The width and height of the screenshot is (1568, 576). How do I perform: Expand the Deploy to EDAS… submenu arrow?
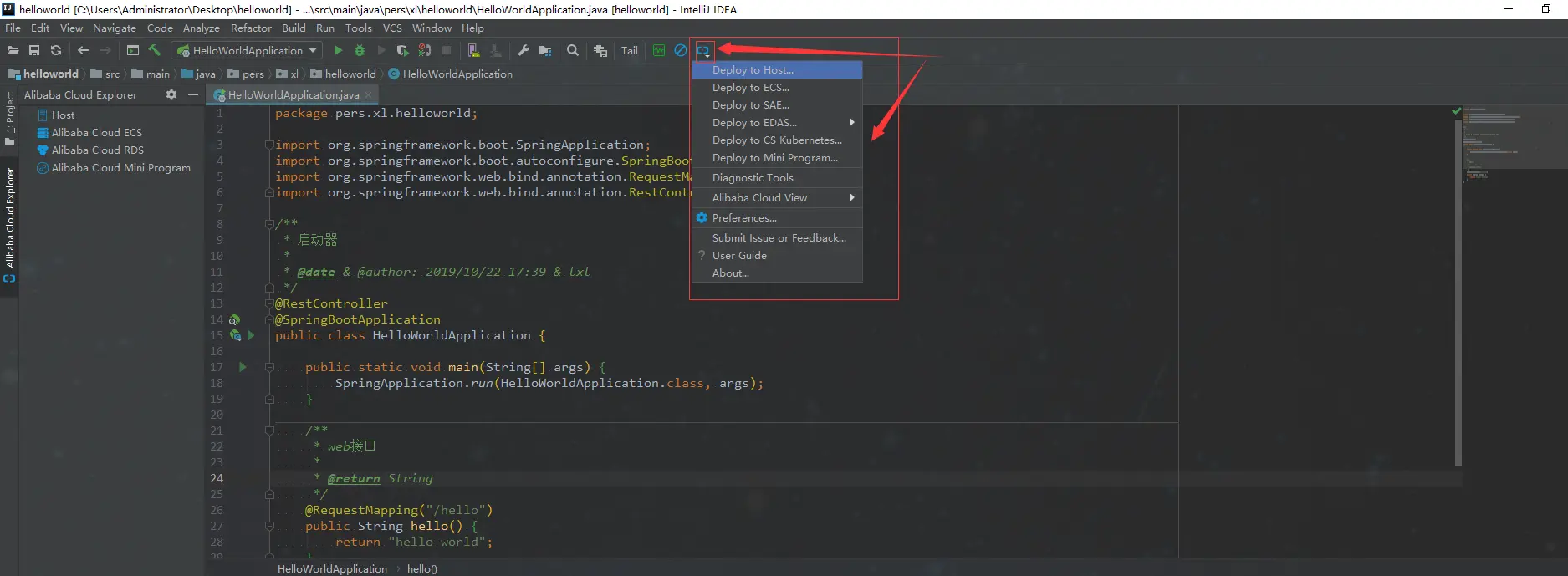[x=852, y=123]
